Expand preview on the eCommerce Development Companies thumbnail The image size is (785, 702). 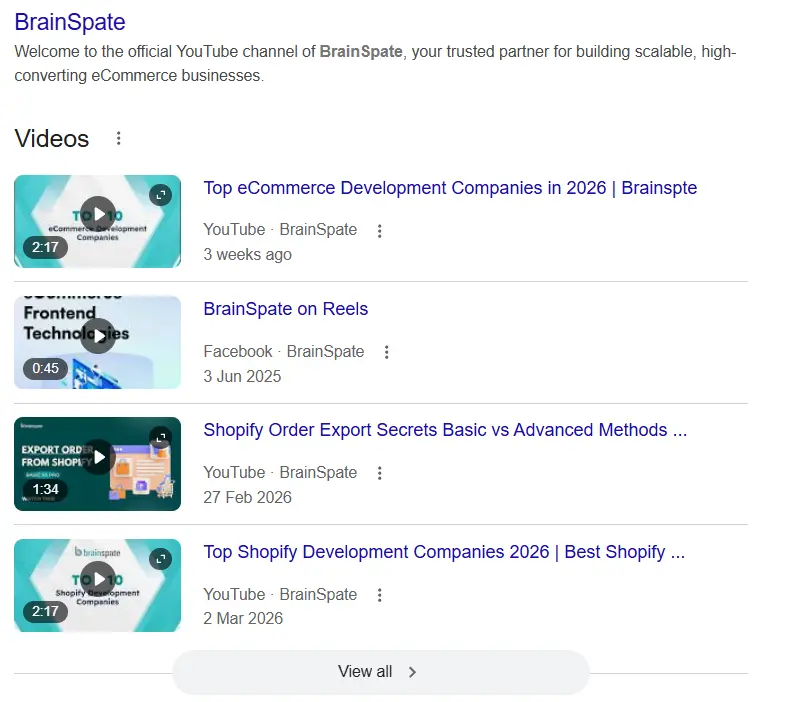coord(160,195)
